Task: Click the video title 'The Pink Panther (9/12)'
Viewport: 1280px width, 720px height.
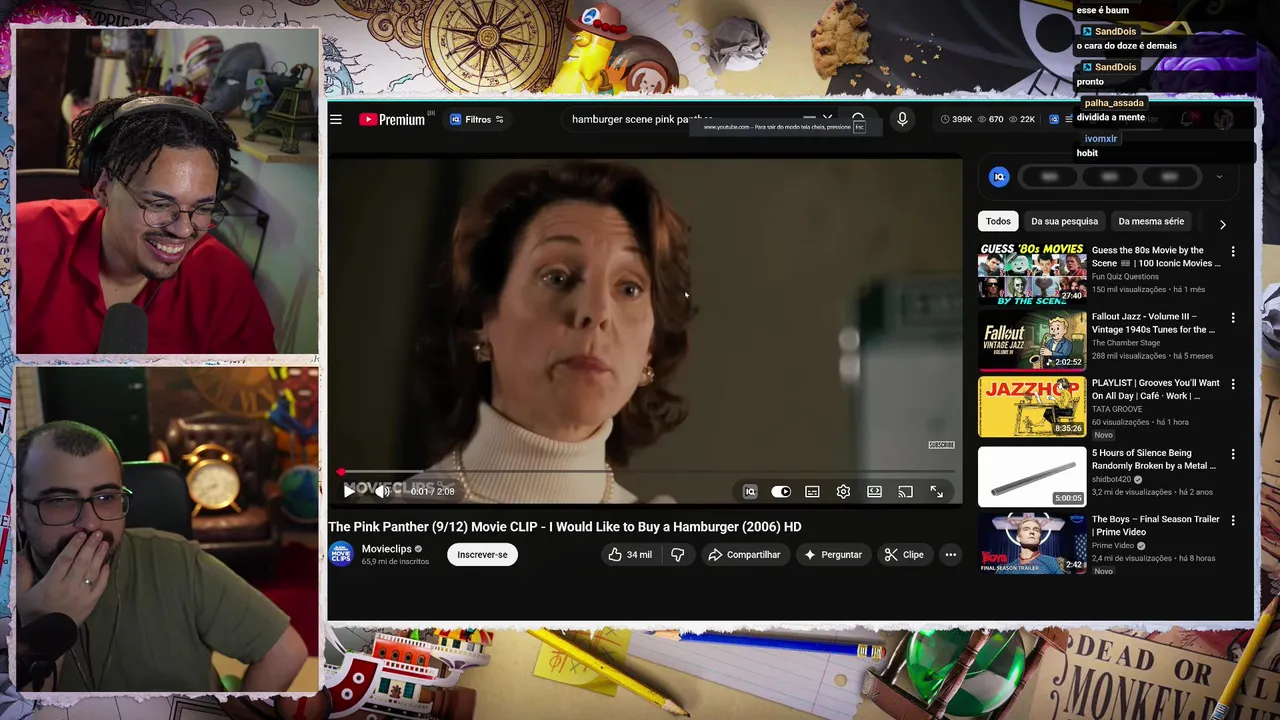Action: click(x=565, y=527)
